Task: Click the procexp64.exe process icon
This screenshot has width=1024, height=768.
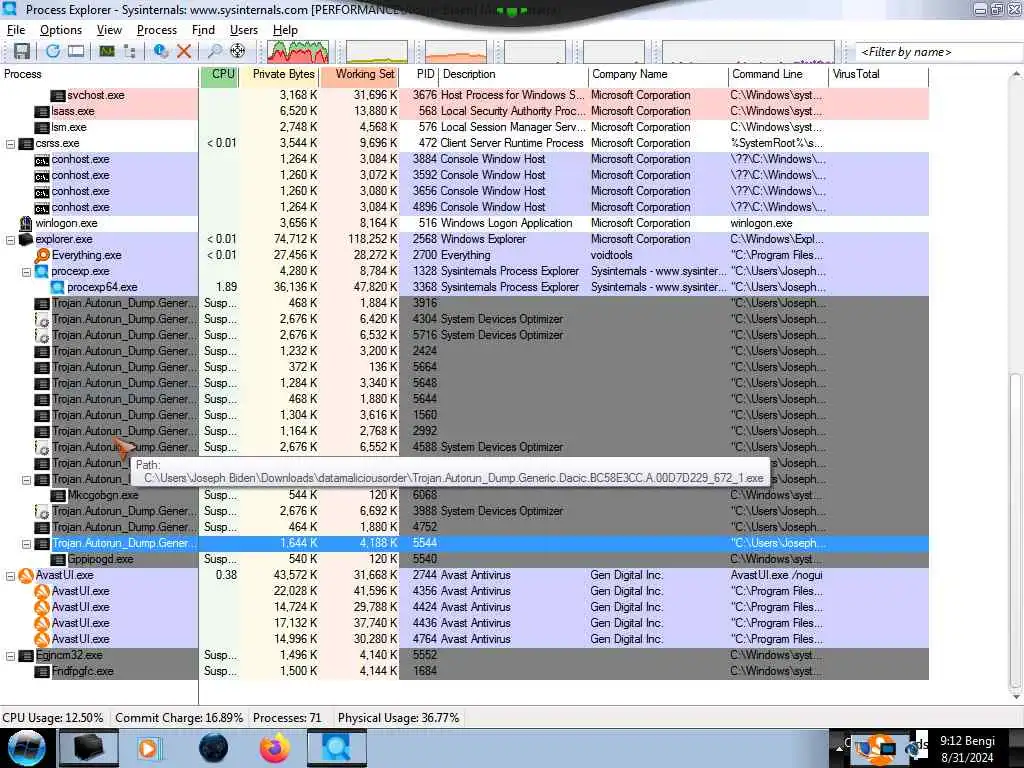Action: pos(57,287)
